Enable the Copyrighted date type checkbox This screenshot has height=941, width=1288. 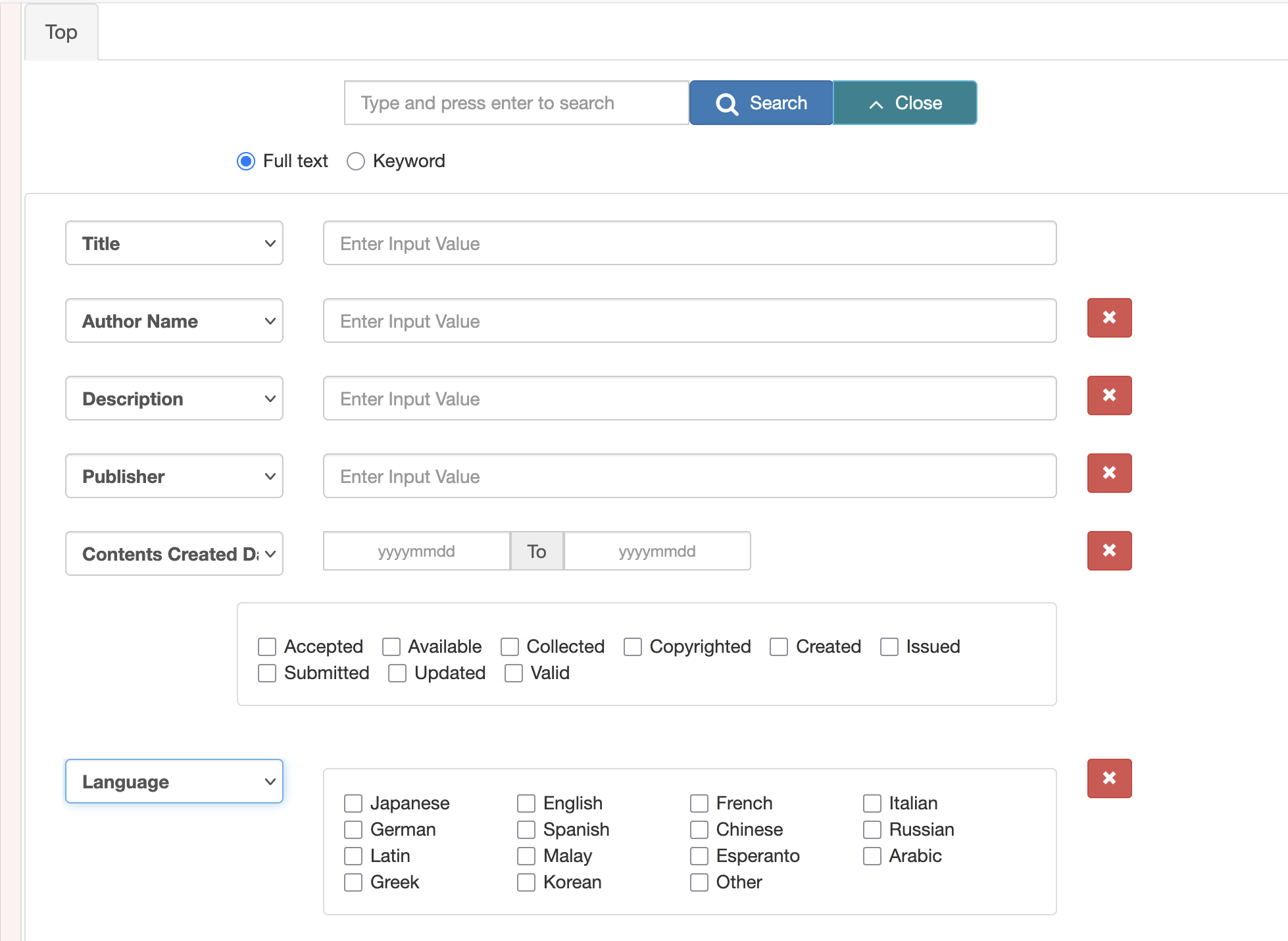[633, 647]
